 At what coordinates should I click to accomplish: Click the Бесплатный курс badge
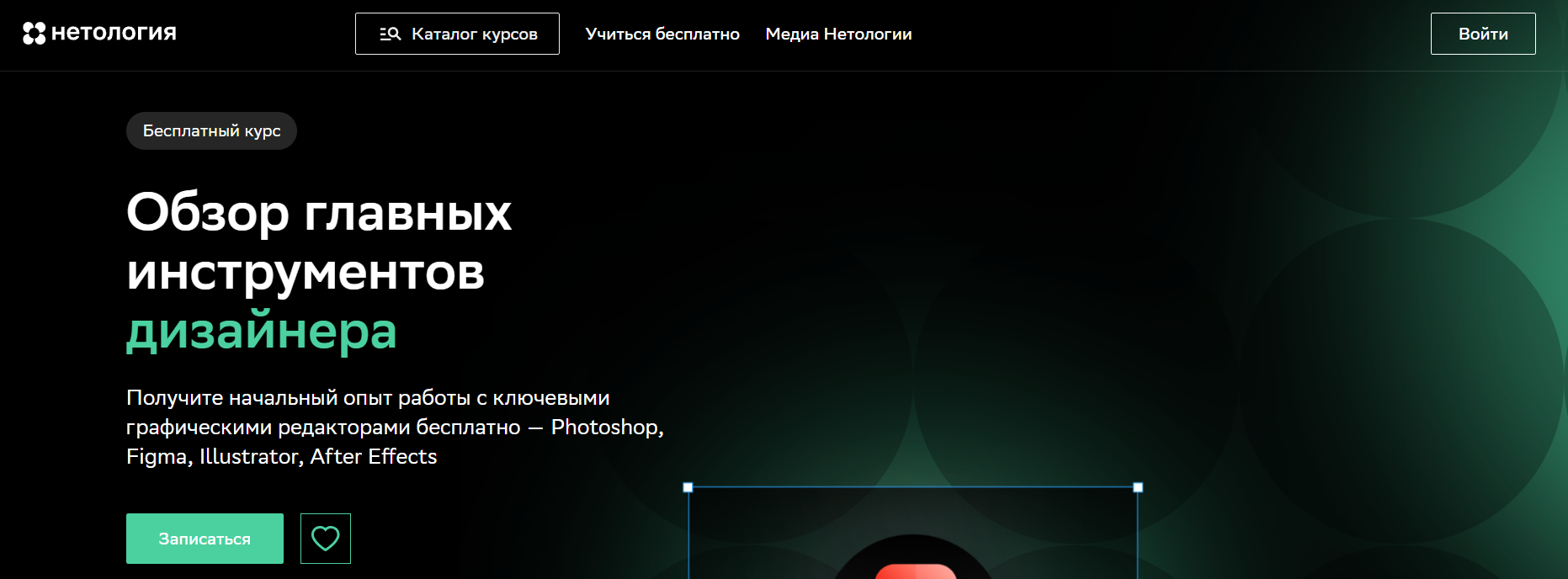211,131
